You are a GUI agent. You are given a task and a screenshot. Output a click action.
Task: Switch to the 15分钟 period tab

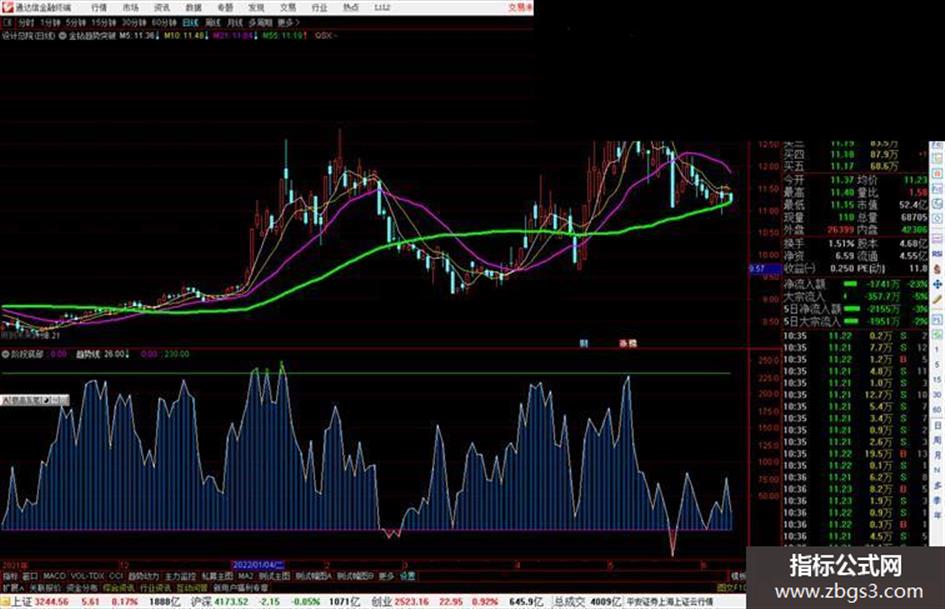click(x=104, y=23)
